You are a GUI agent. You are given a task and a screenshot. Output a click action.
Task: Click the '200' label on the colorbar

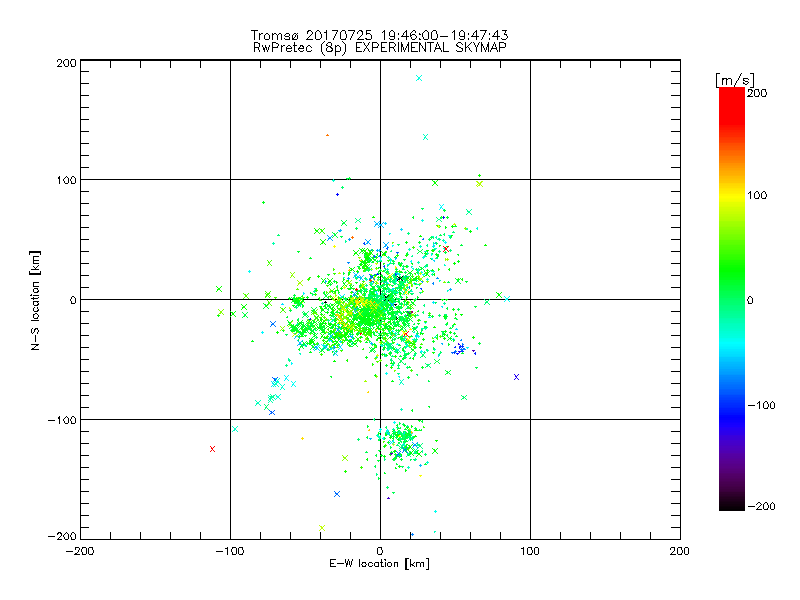click(x=757, y=93)
